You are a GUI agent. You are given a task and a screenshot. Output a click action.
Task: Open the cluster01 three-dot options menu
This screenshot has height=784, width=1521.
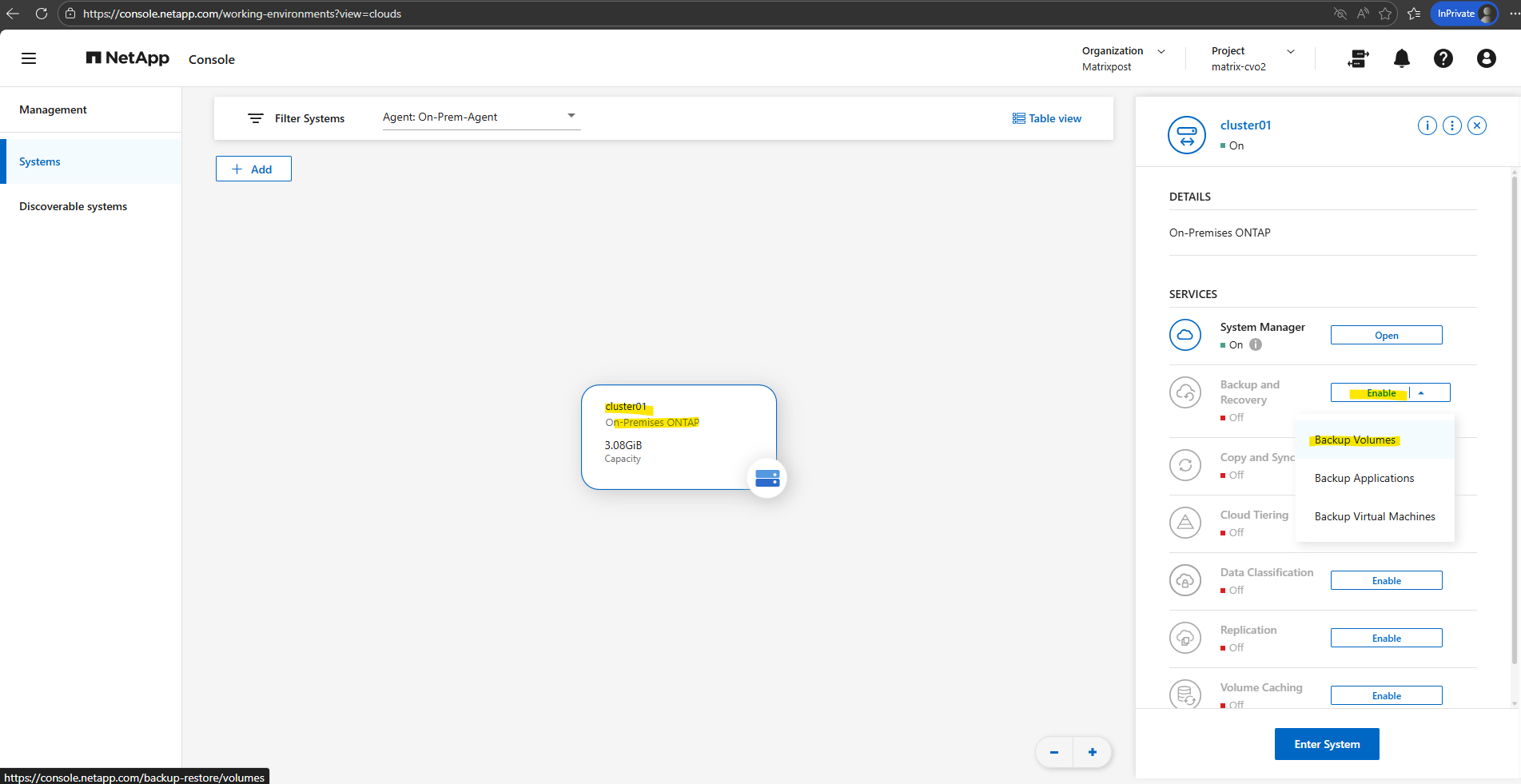(x=1452, y=125)
